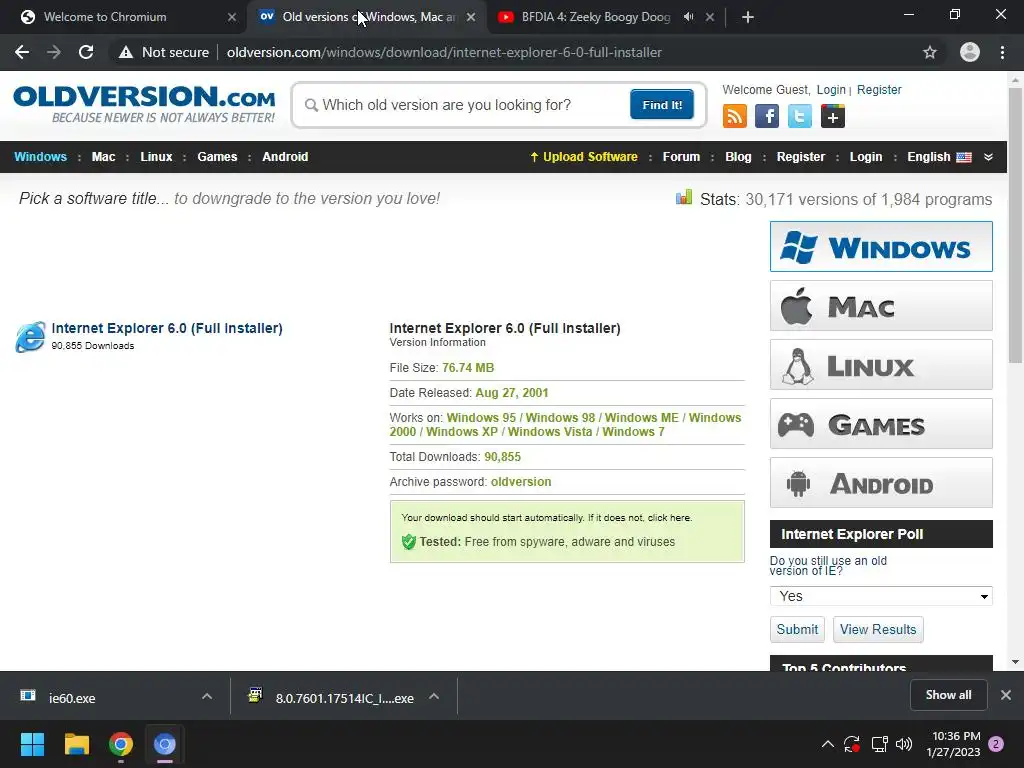Click the browser forward arrow
Screen dimensions: 1024x768
[x=54, y=52]
